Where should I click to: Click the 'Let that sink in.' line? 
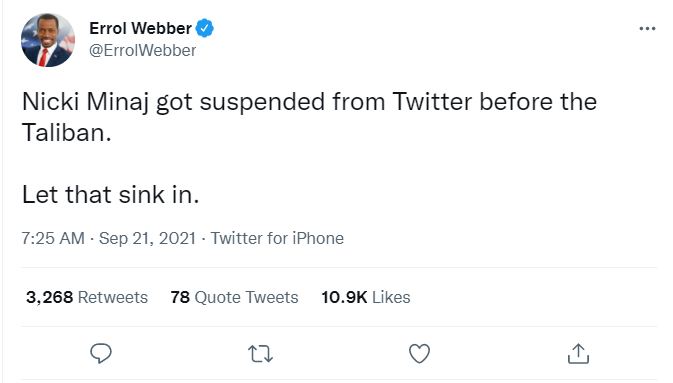111,195
